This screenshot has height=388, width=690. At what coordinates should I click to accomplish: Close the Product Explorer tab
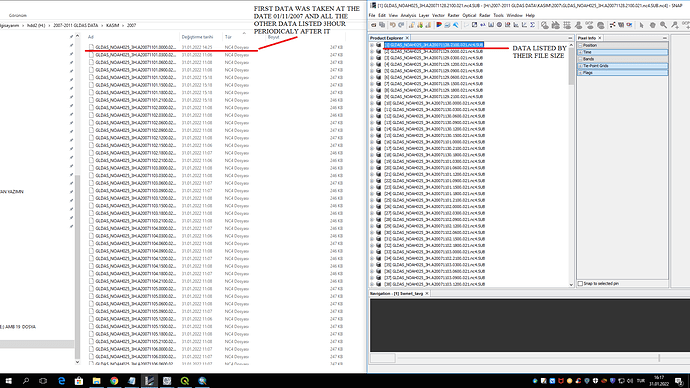coord(407,38)
